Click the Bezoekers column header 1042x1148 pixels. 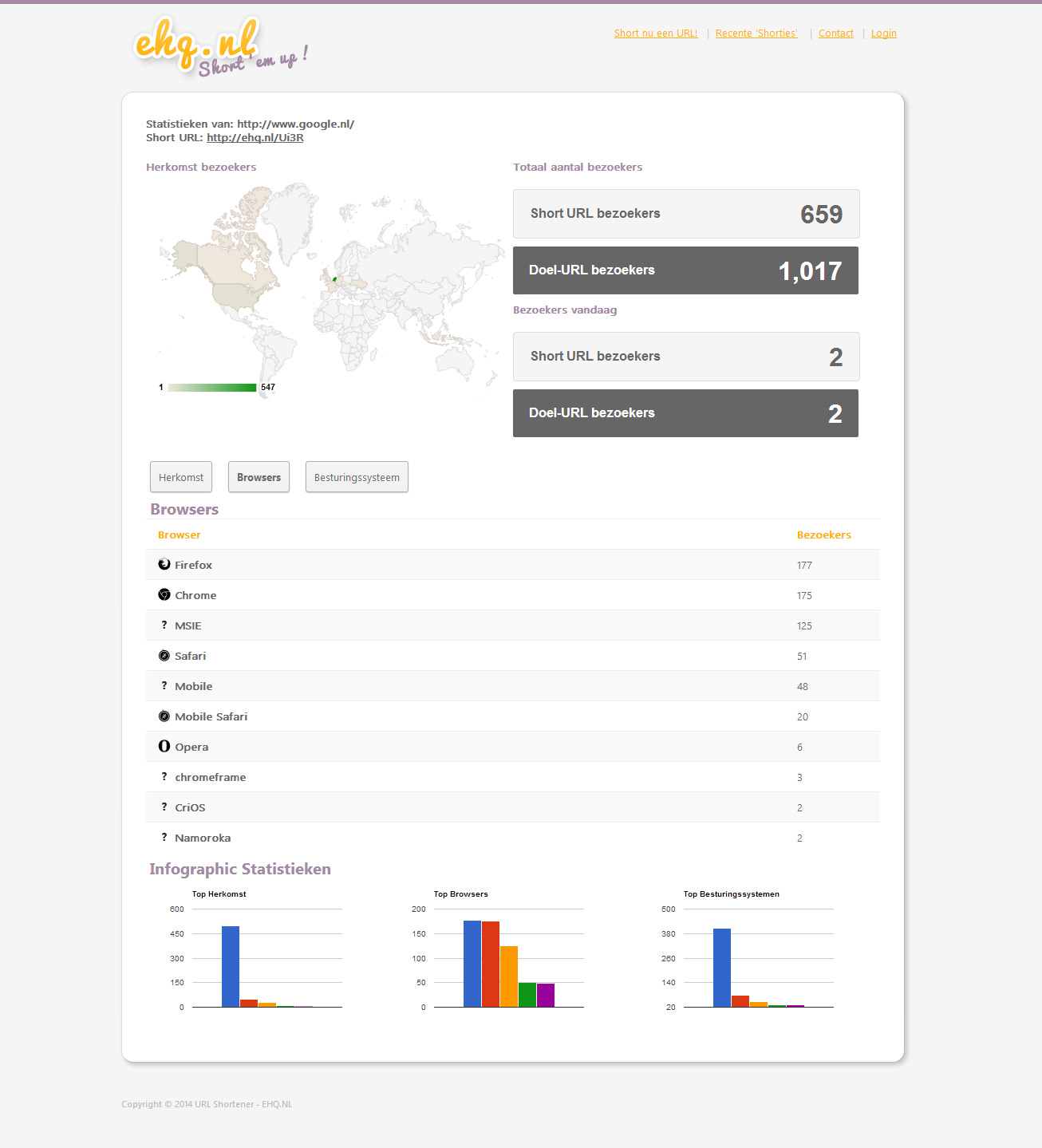[x=824, y=535]
